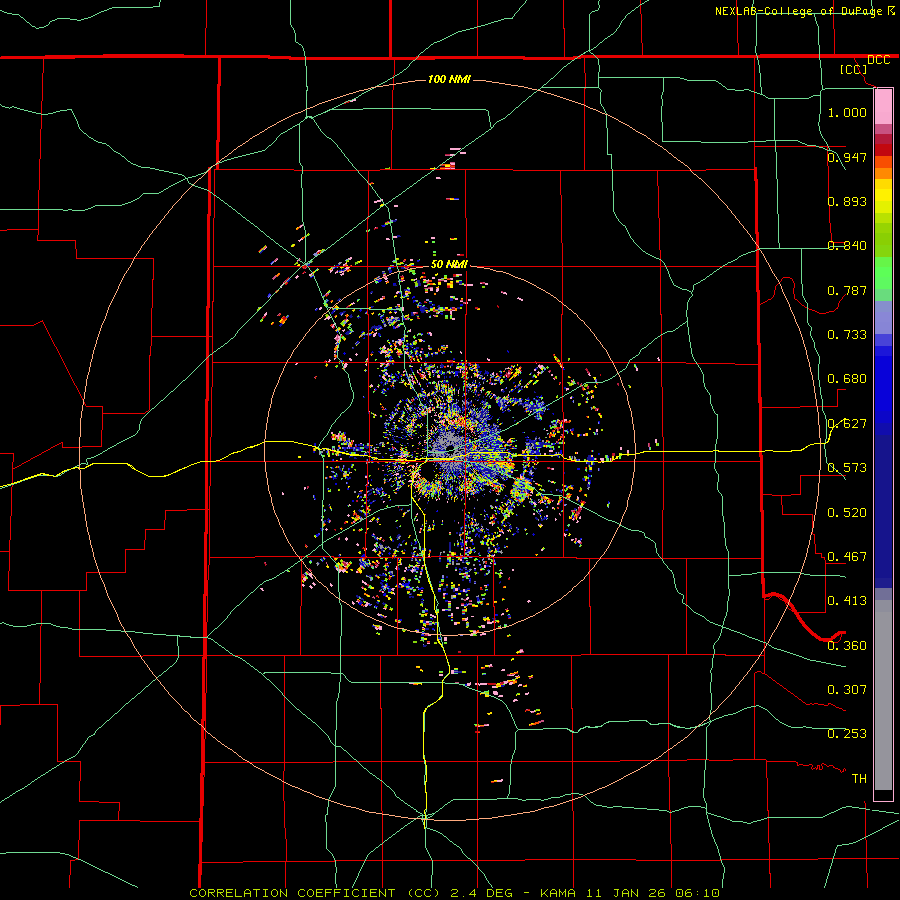Viewport: 900px width, 900px height.
Task: Select the 0.893 scale value
Action: coord(847,201)
